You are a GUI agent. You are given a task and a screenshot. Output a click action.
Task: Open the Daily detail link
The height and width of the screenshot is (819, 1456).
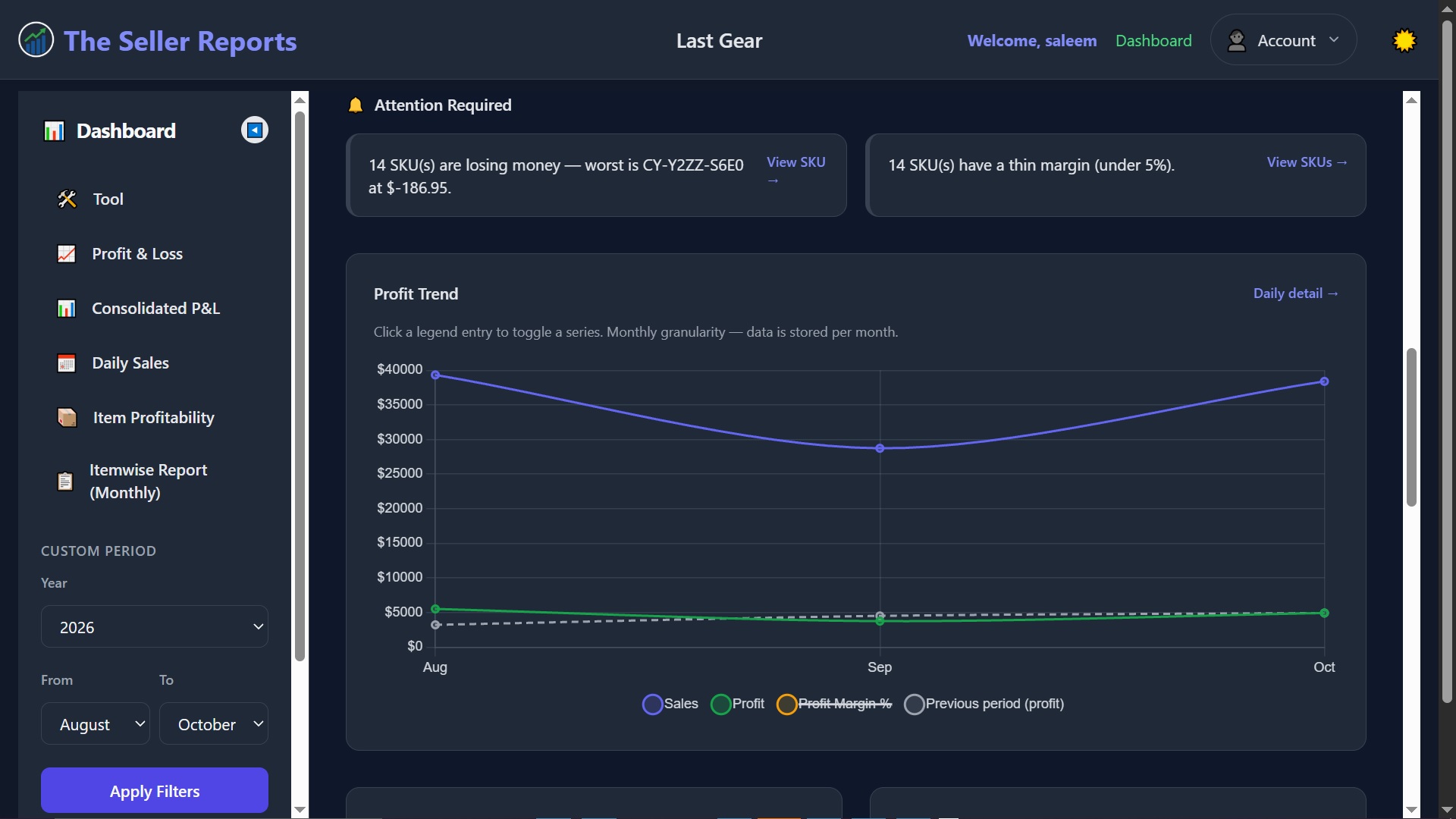pos(1295,293)
